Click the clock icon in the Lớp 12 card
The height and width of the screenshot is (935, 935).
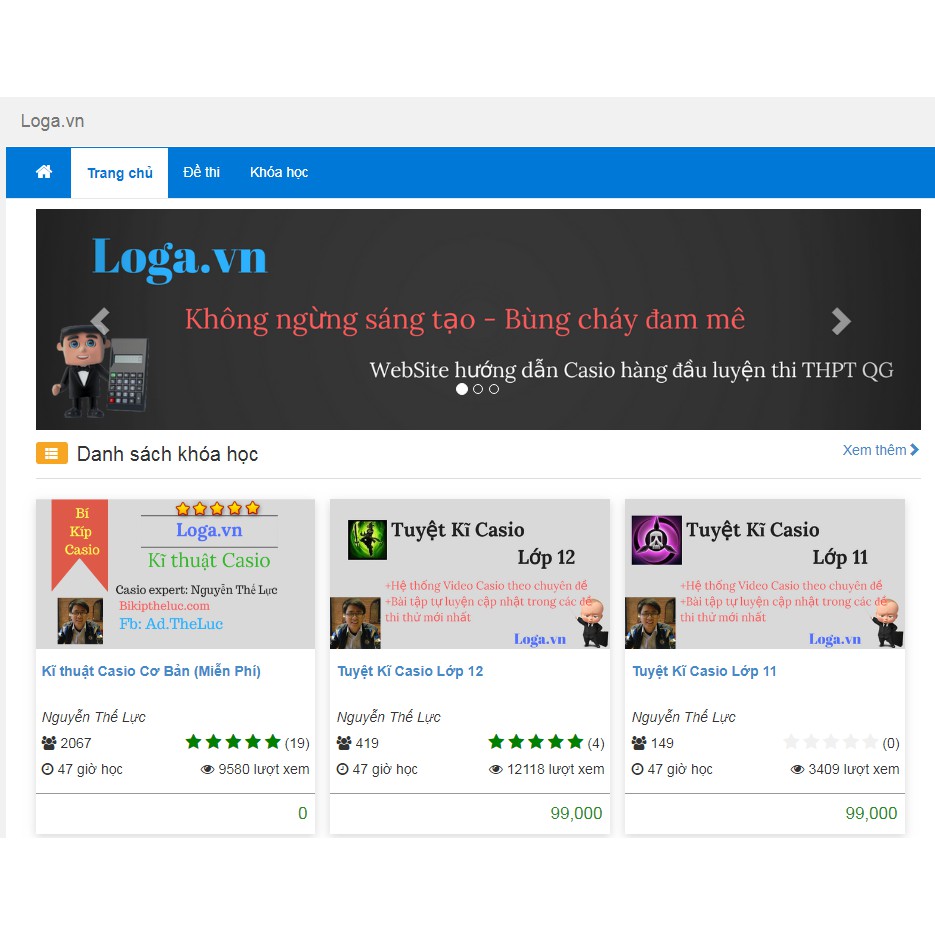pyautogui.click(x=342, y=769)
